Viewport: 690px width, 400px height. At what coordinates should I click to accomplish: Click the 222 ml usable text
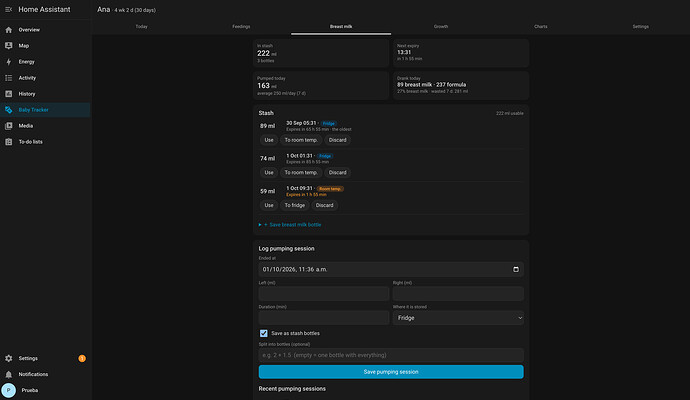click(510, 114)
